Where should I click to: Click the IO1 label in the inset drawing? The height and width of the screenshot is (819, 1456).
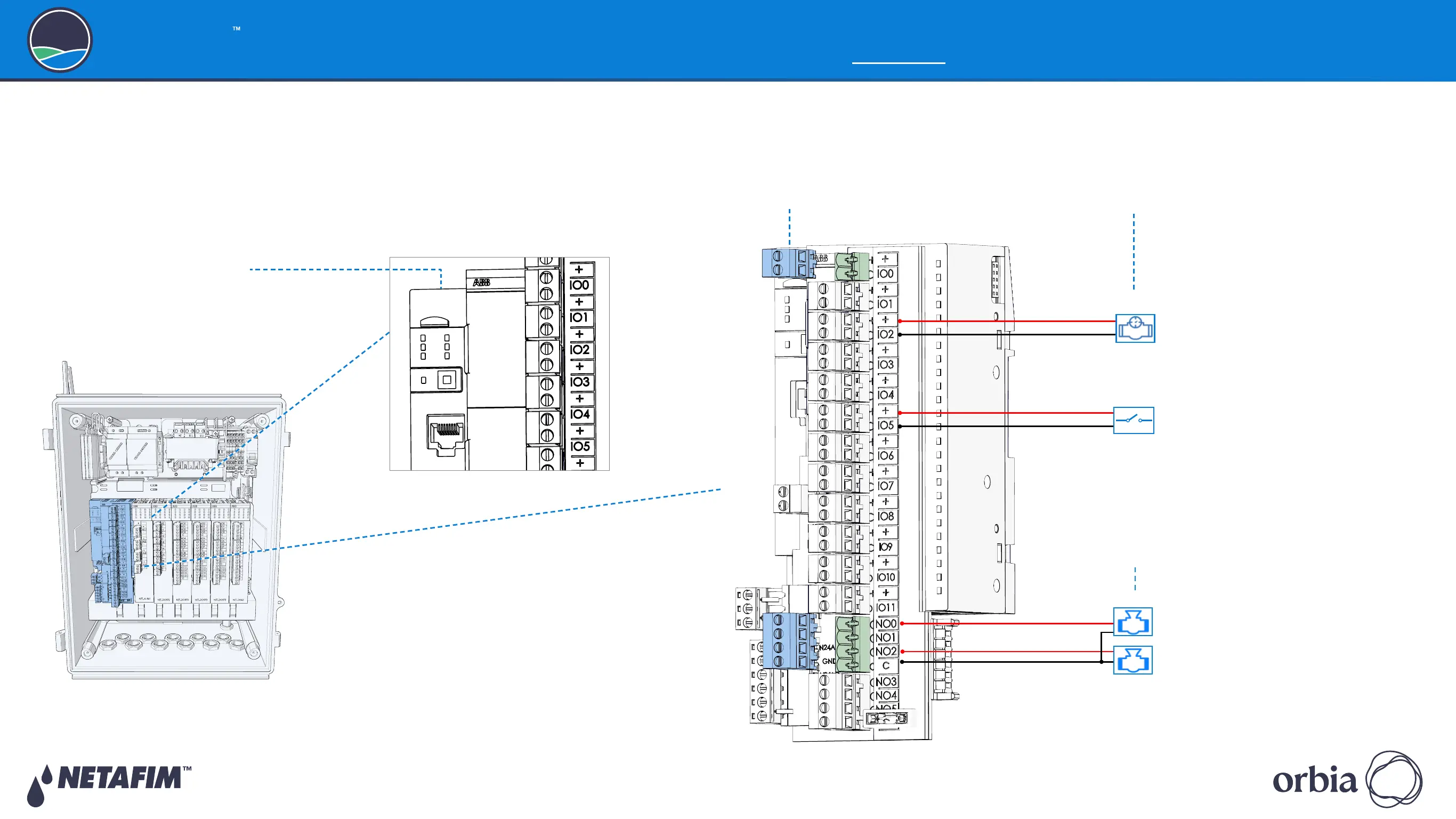[x=579, y=317]
